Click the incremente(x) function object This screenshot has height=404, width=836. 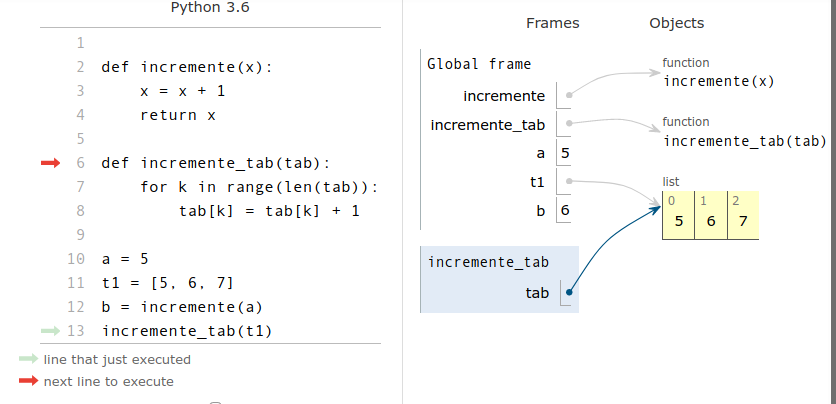coord(718,81)
